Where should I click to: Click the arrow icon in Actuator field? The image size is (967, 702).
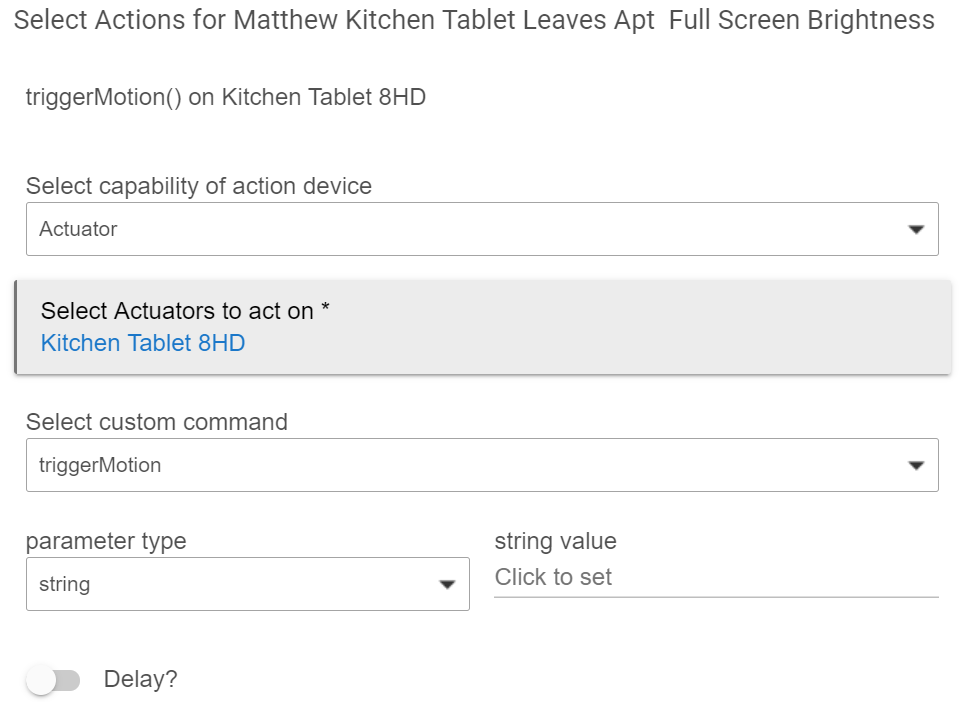point(916,229)
